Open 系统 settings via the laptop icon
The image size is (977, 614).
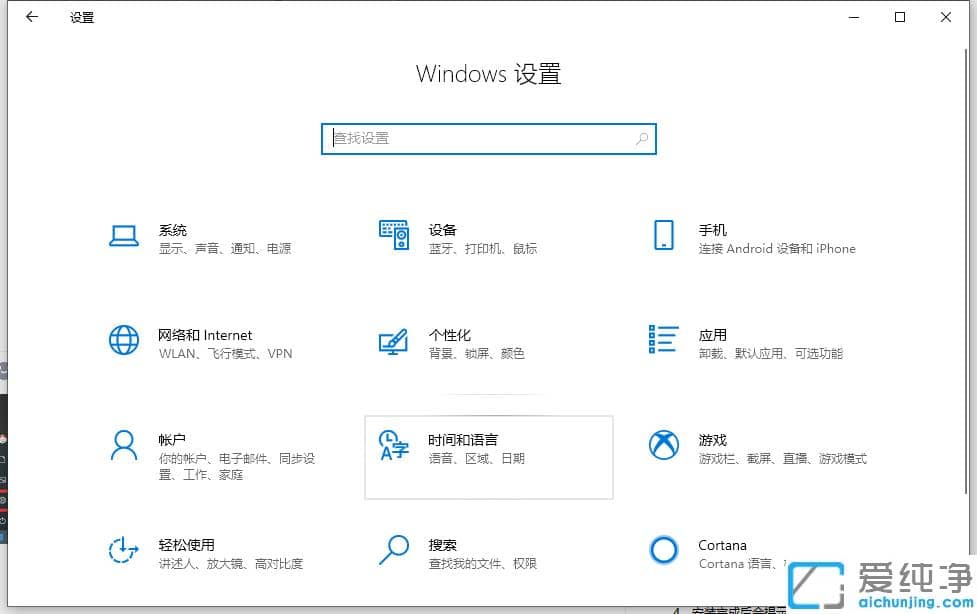(x=123, y=236)
